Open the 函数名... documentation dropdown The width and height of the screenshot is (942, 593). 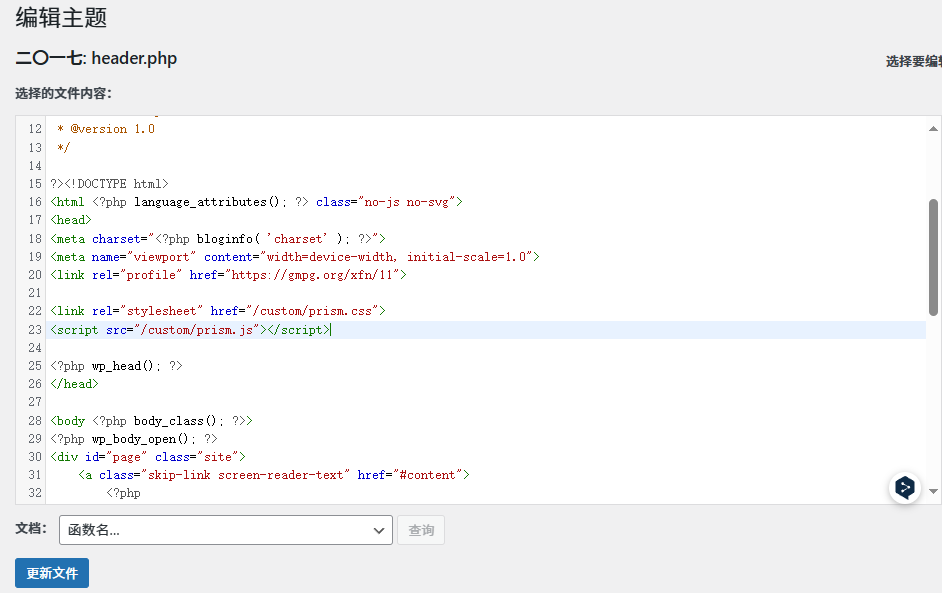(225, 530)
